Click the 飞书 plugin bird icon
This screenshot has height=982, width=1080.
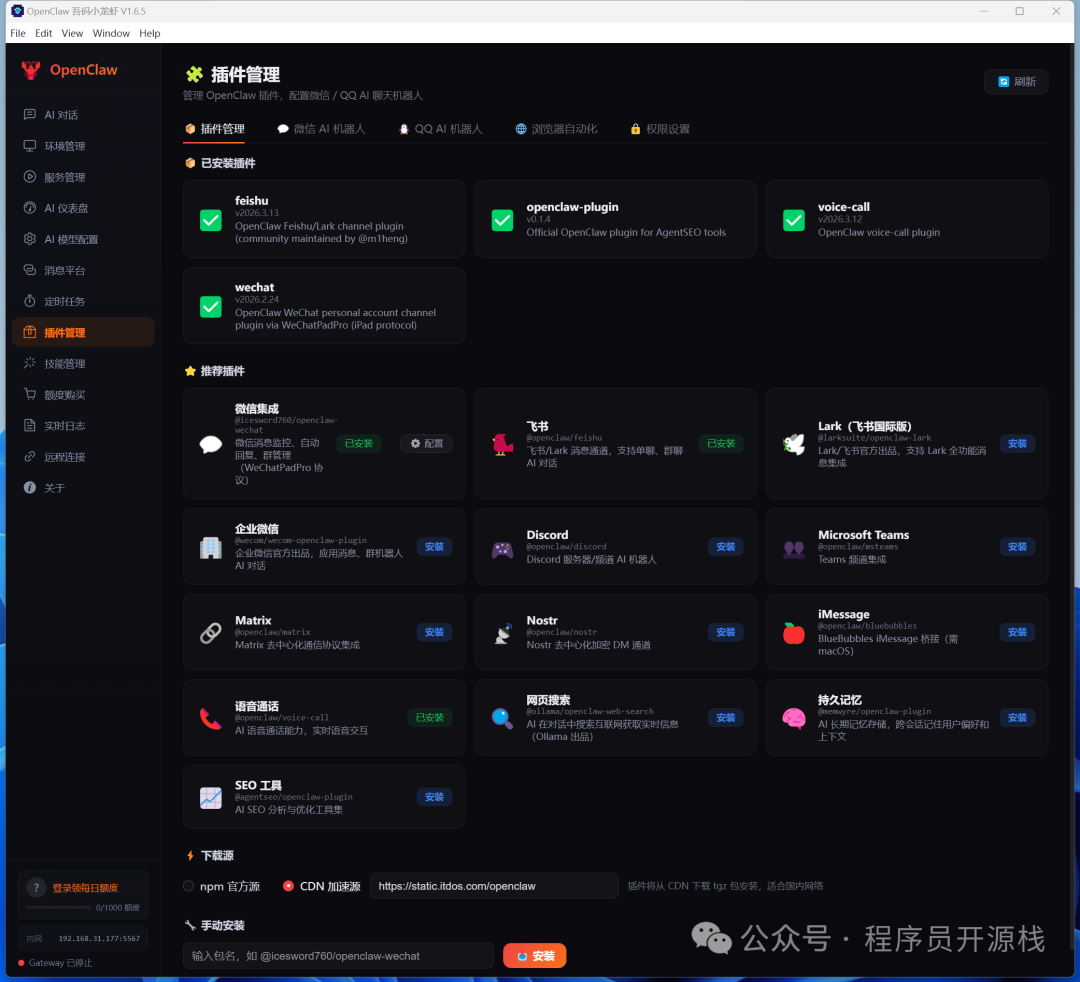click(501, 443)
